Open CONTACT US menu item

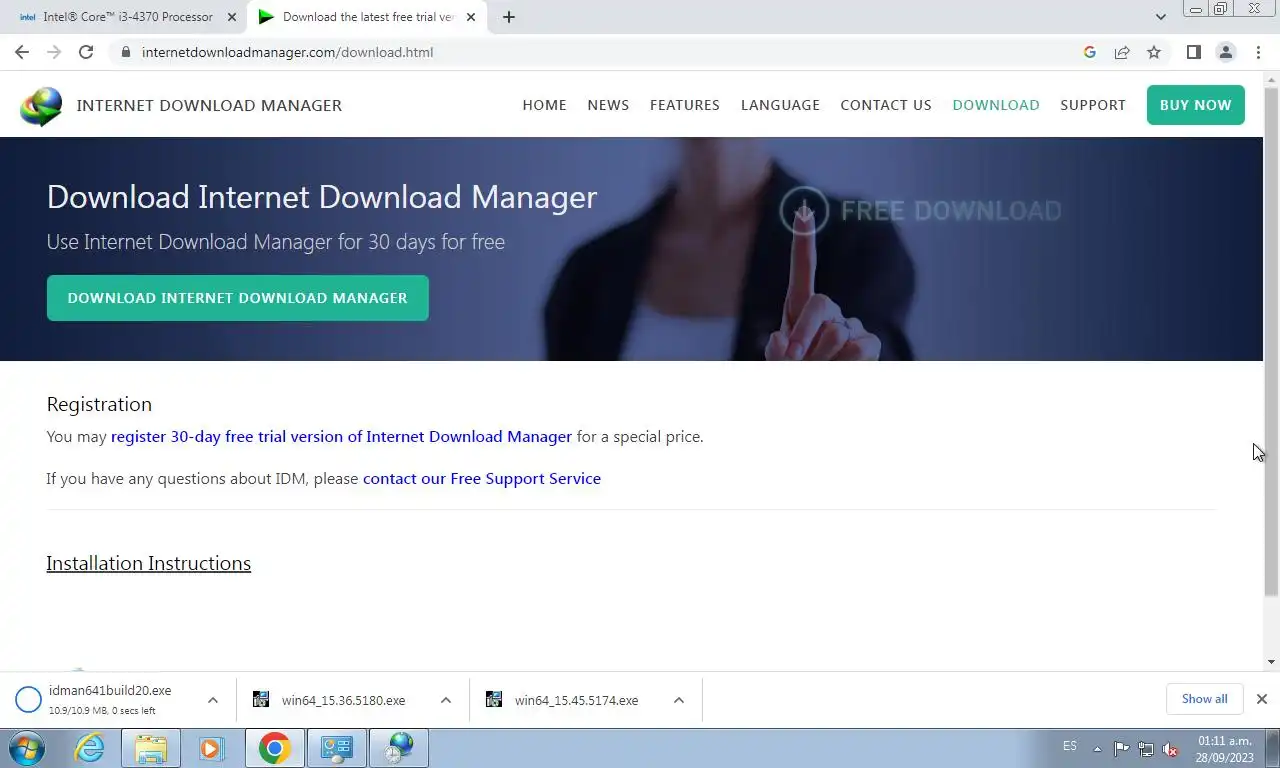(886, 105)
